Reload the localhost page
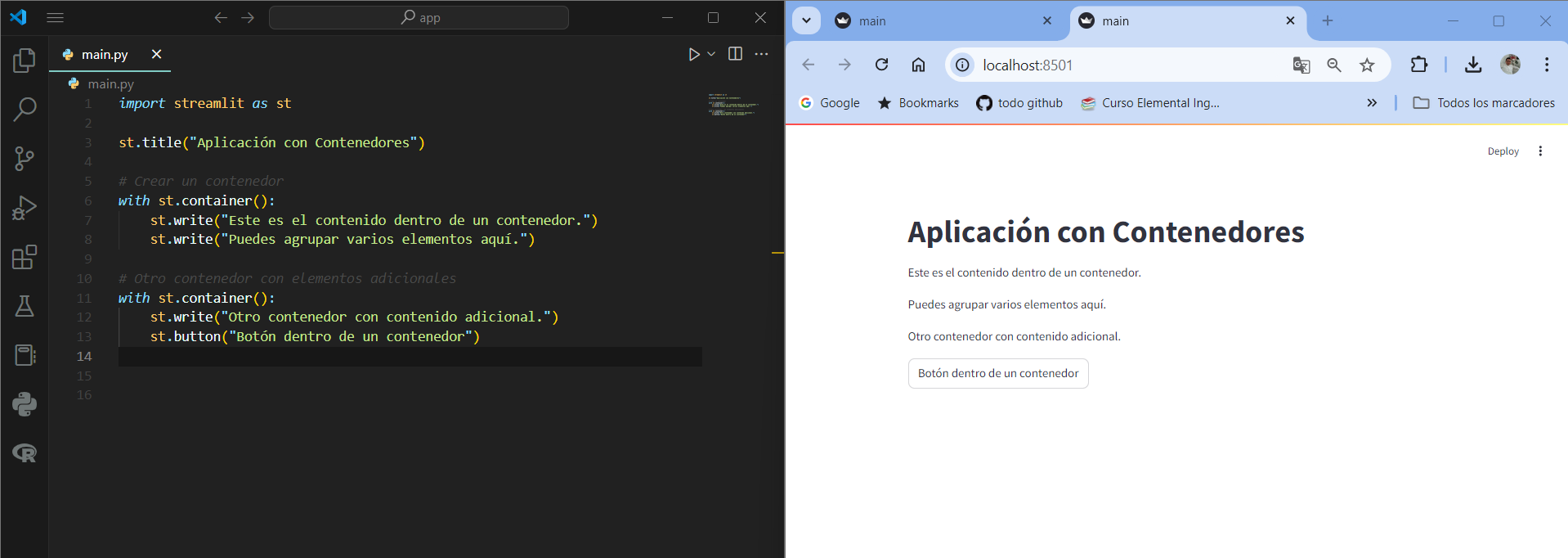Screen dimensions: 1568x558 coord(881,65)
